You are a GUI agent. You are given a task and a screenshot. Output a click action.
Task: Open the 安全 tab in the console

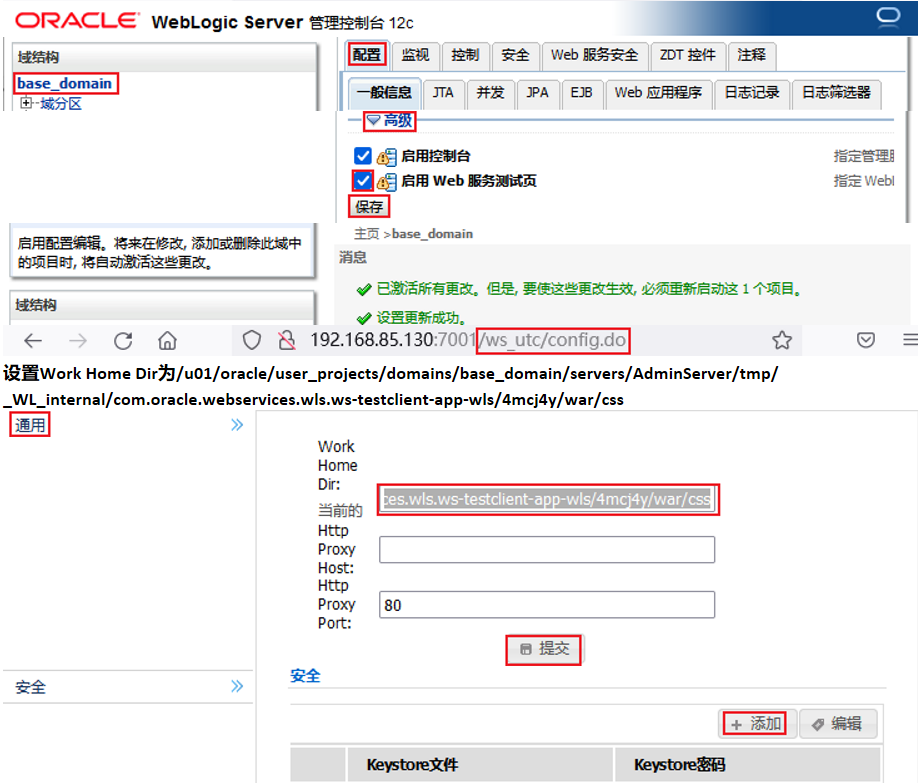(x=515, y=55)
